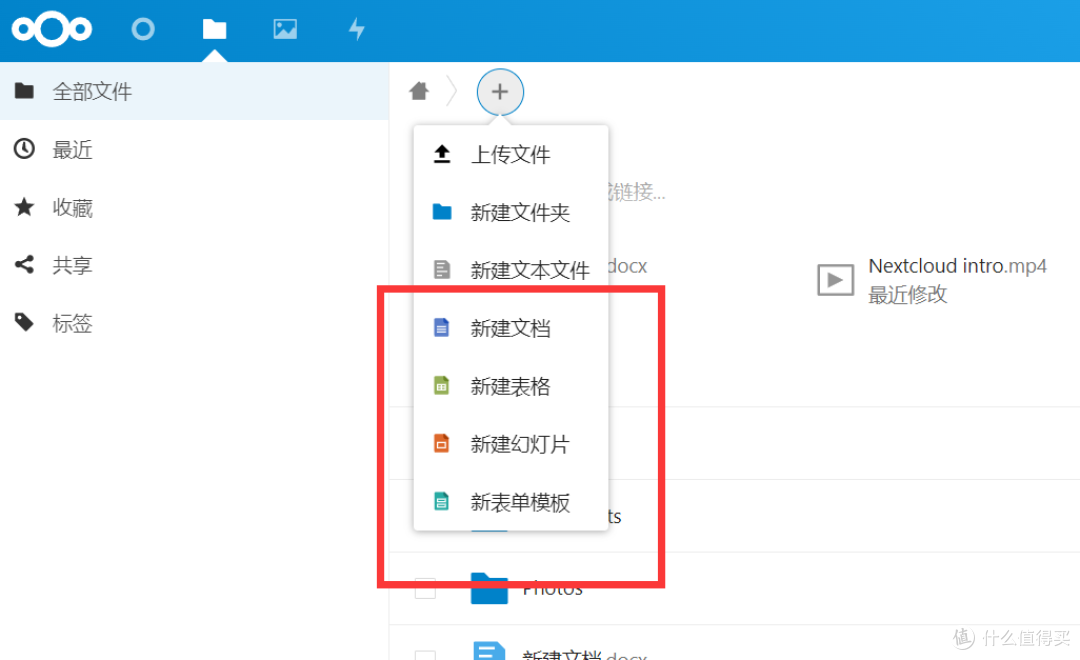The width and height of the screenshot is (1080, 660).
Task: Open 收藏 favorites in sidebar
Action: click(x=72, y=208)
